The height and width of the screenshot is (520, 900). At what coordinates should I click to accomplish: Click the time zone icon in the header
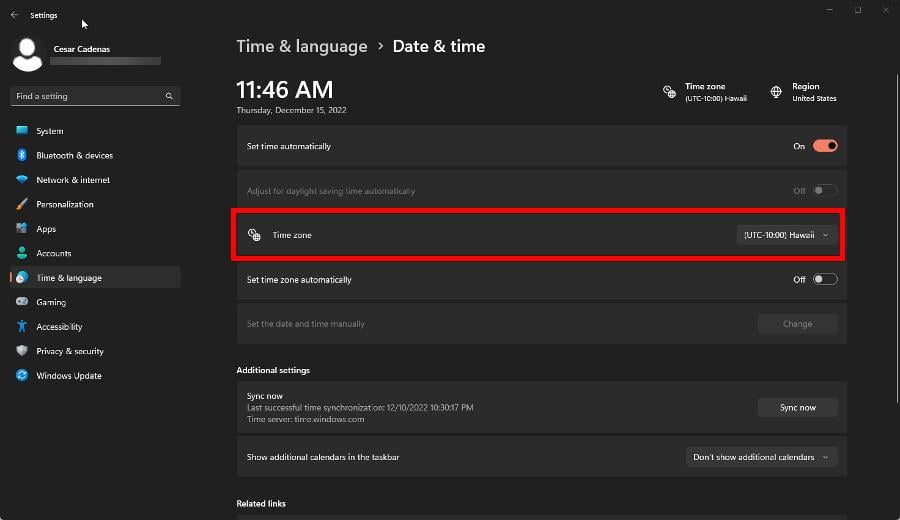pos(669,92)
